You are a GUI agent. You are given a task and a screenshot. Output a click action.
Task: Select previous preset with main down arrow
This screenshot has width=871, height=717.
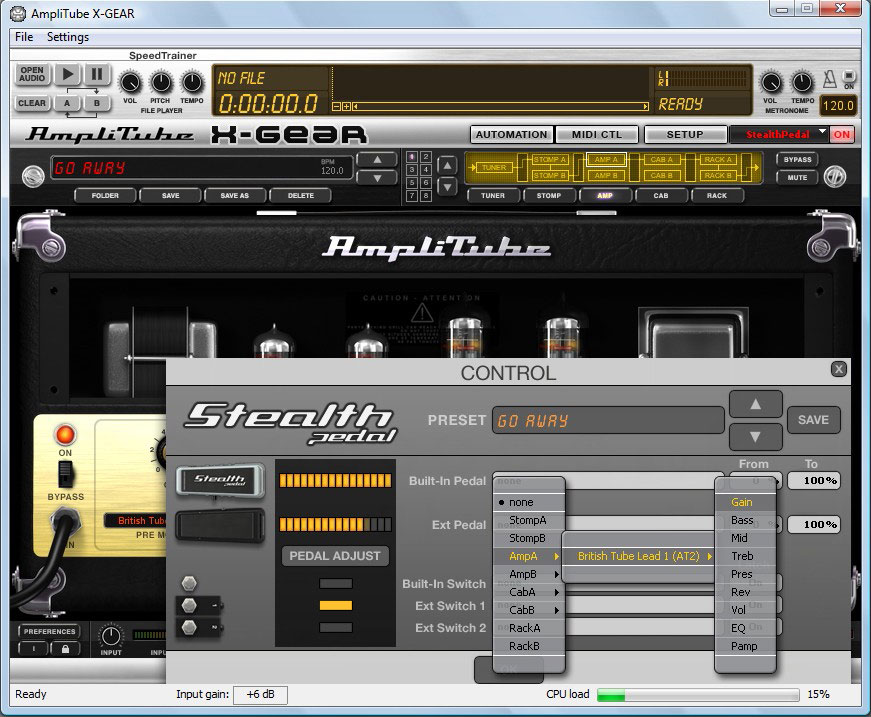(377, 178)
